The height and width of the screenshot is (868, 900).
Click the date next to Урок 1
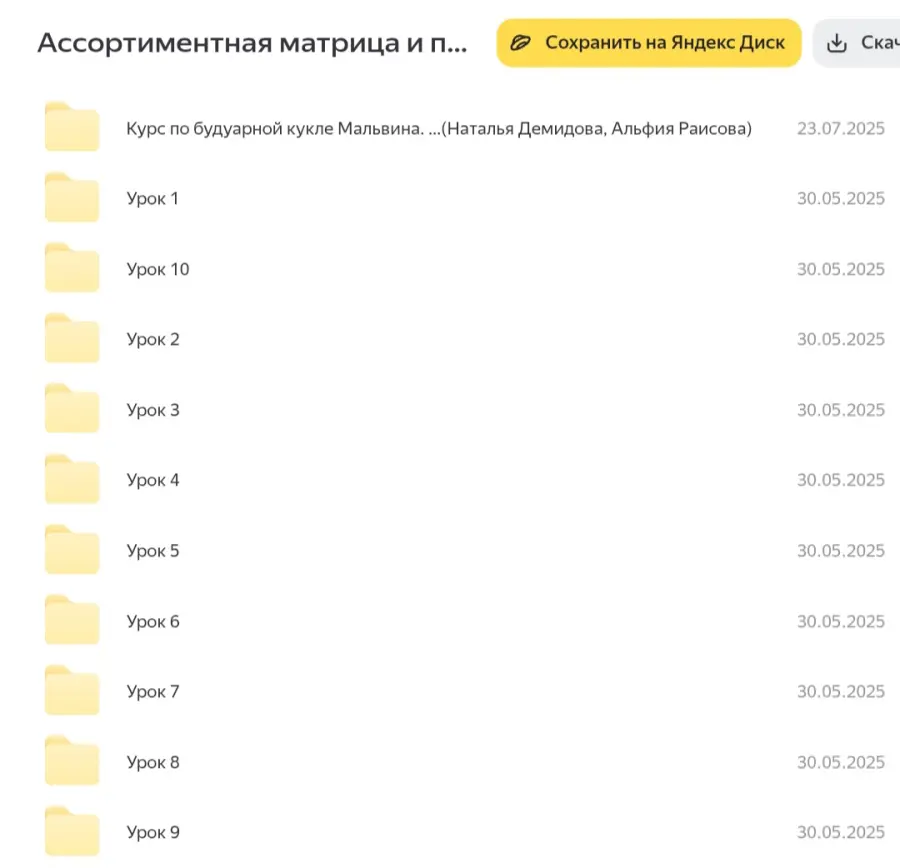click(x=841, y=198)
